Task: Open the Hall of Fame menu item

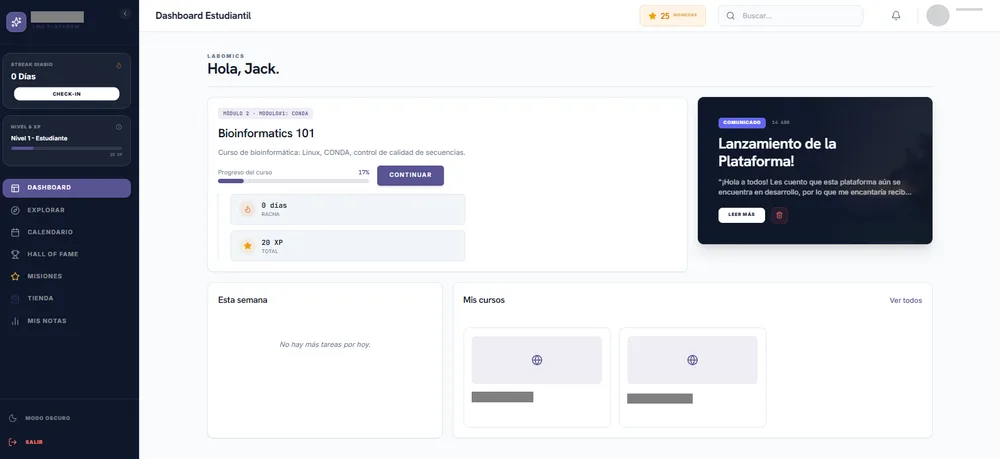Action: 66,254
